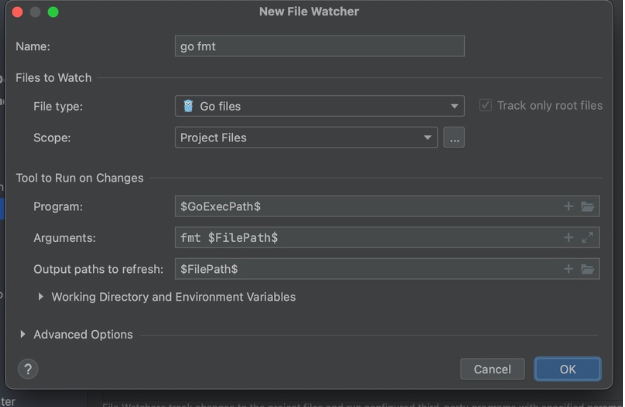The image size is (625, 407).
Task: Click the Arguments input field
Action: click(x=365, y=237)
